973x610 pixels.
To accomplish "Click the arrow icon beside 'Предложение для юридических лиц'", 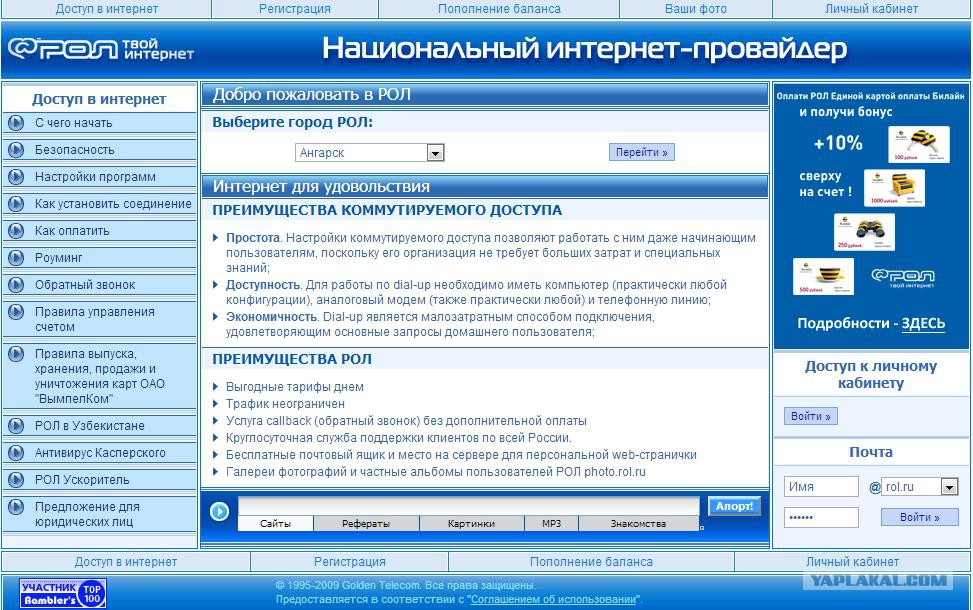I will 16,507.
